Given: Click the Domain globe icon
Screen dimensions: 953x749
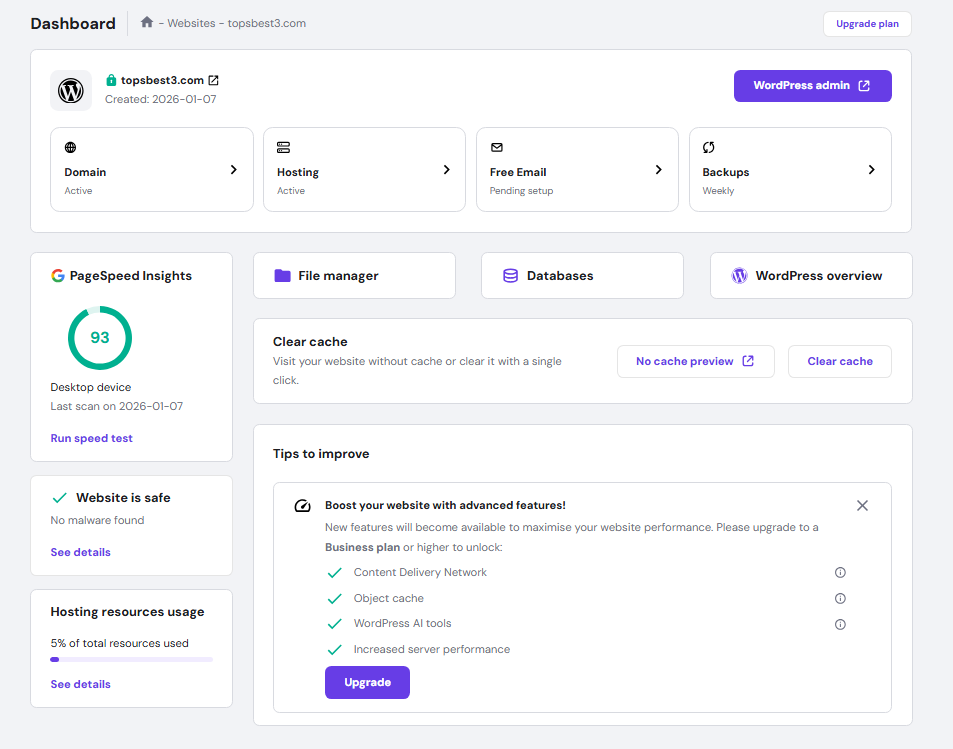Looking at the screenshot, I should coord(69,147).
